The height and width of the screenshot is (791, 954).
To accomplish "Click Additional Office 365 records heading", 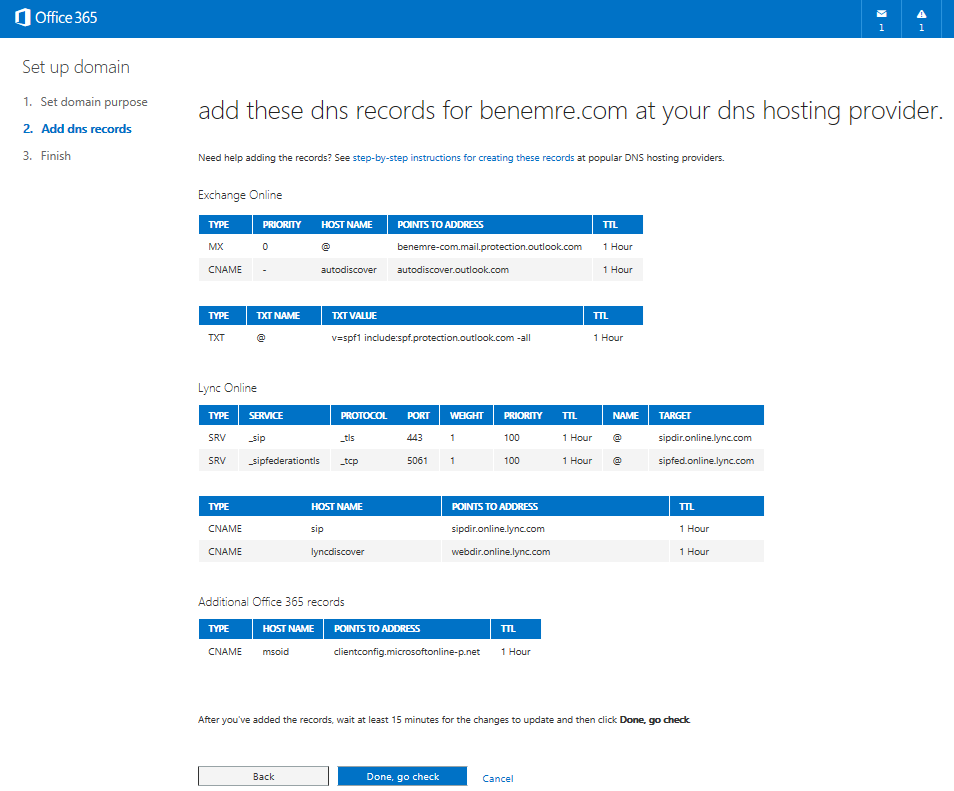I will coord(271,602).
